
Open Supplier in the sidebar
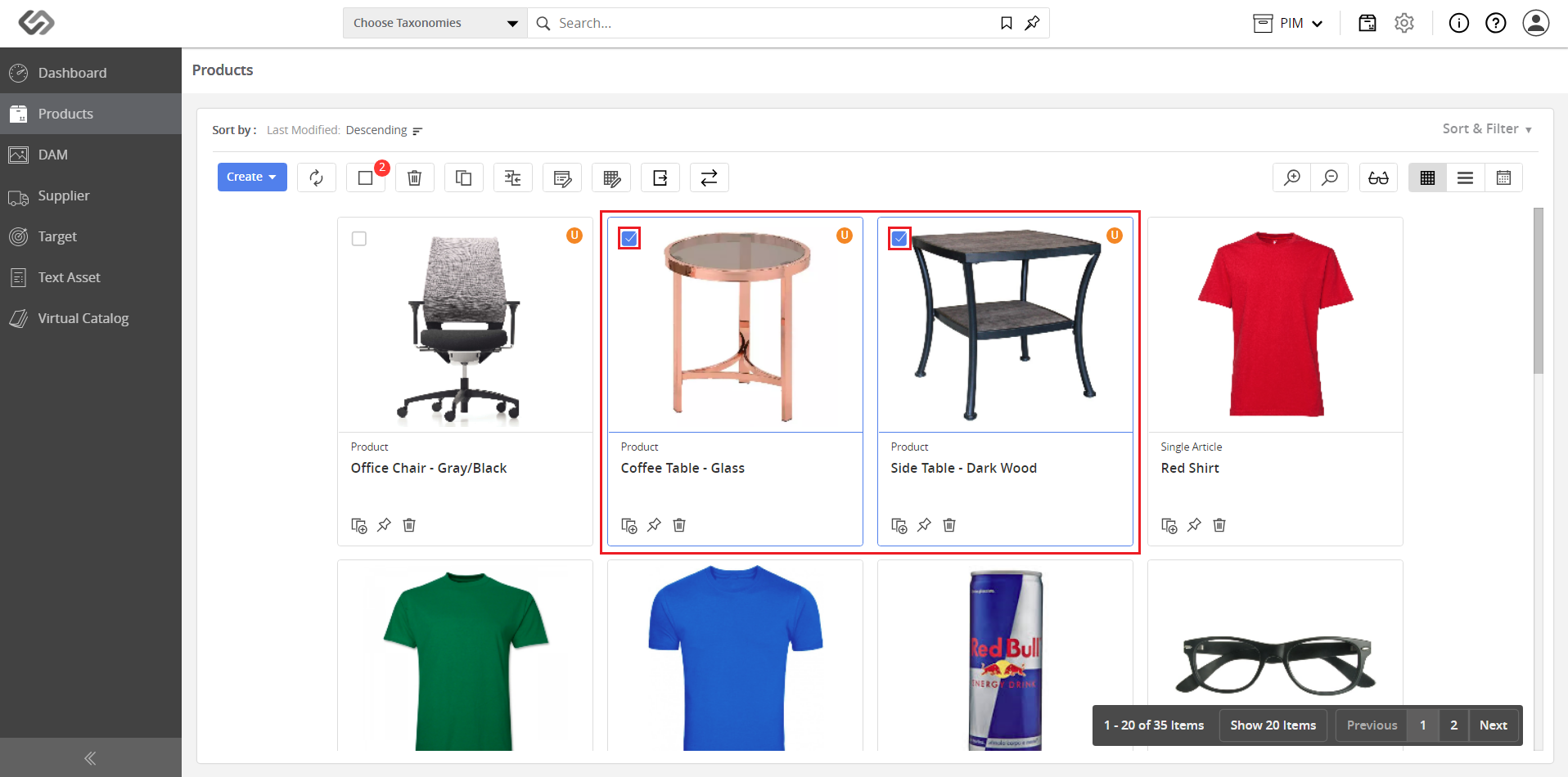point(91,195)
